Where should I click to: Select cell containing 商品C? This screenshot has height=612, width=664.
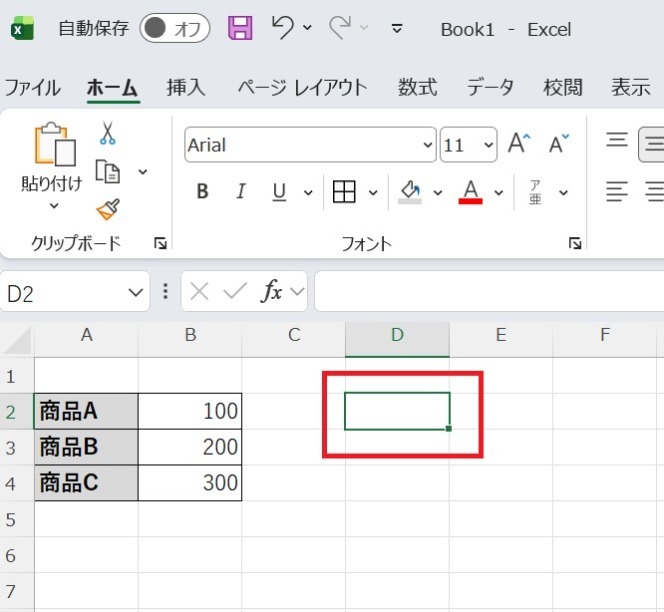86,483
